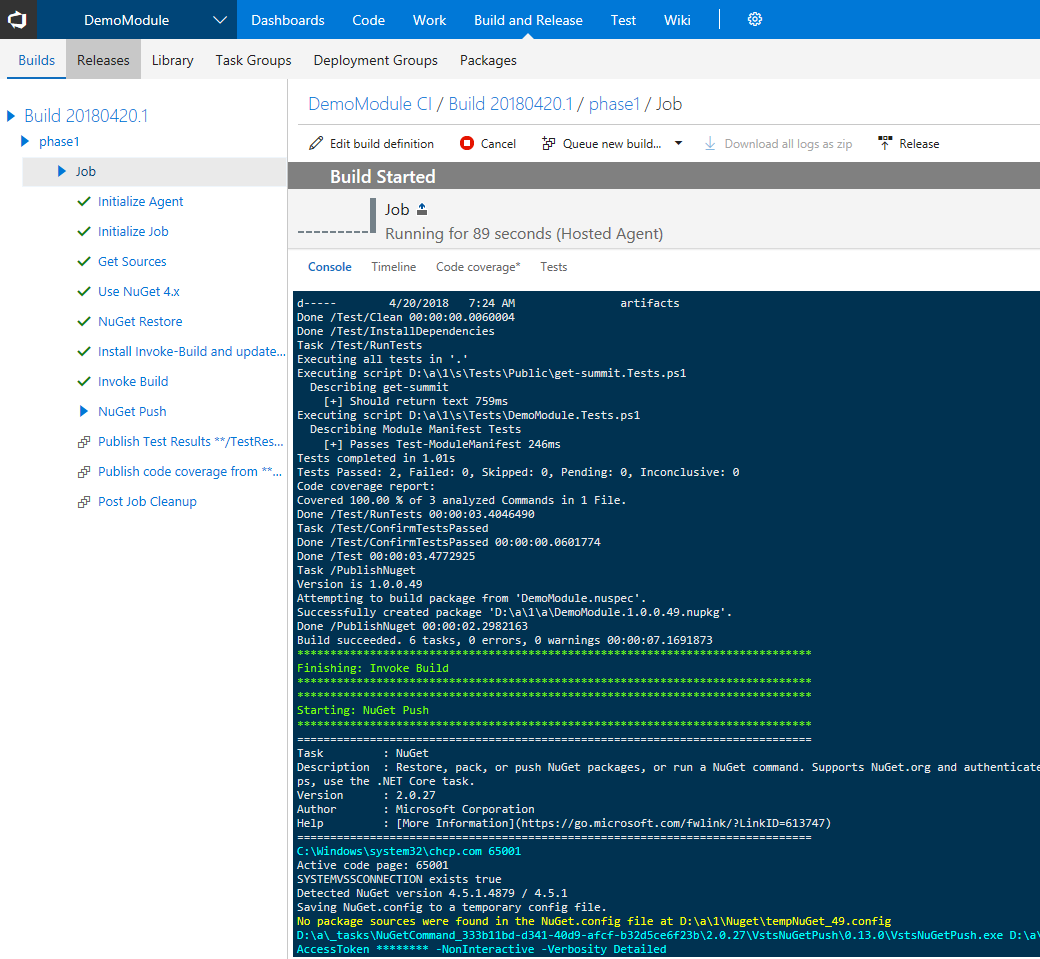This screenshot has height=959, width=1040.
Task: Select Initialize Agent step
Action: [x=141, y=201]
